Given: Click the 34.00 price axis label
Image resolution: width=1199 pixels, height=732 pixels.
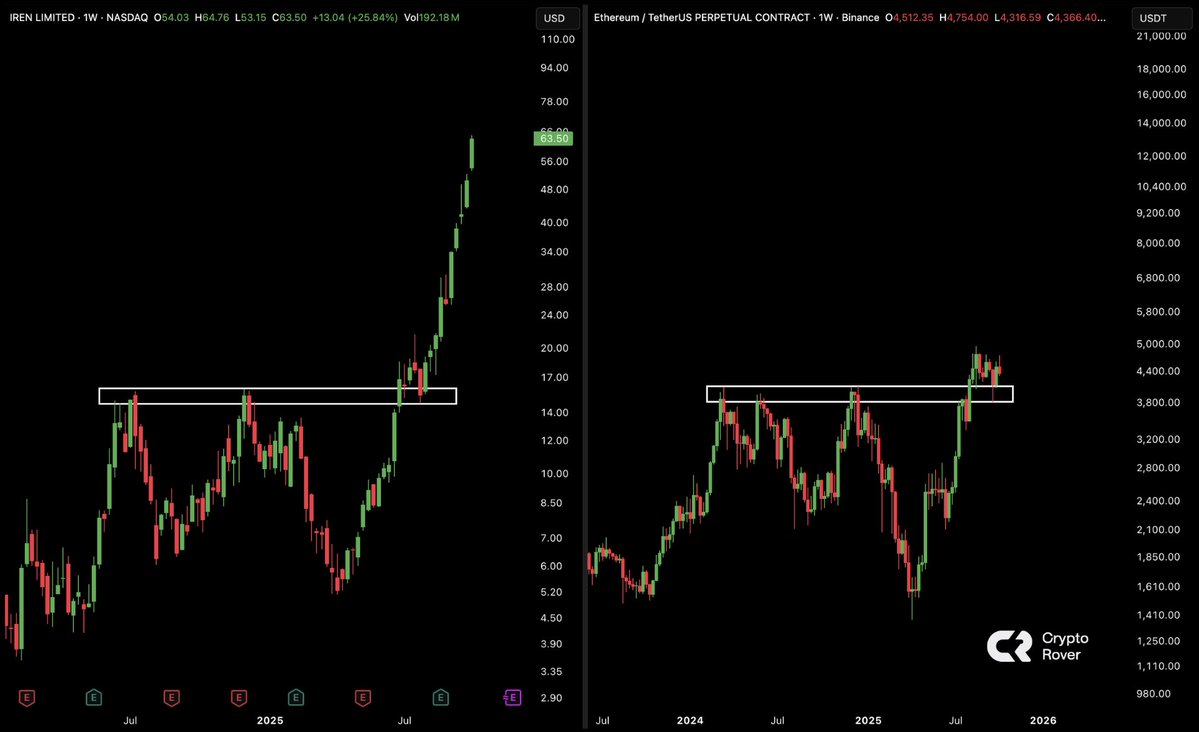Looking at the screenshot, I should pos(554,252).
